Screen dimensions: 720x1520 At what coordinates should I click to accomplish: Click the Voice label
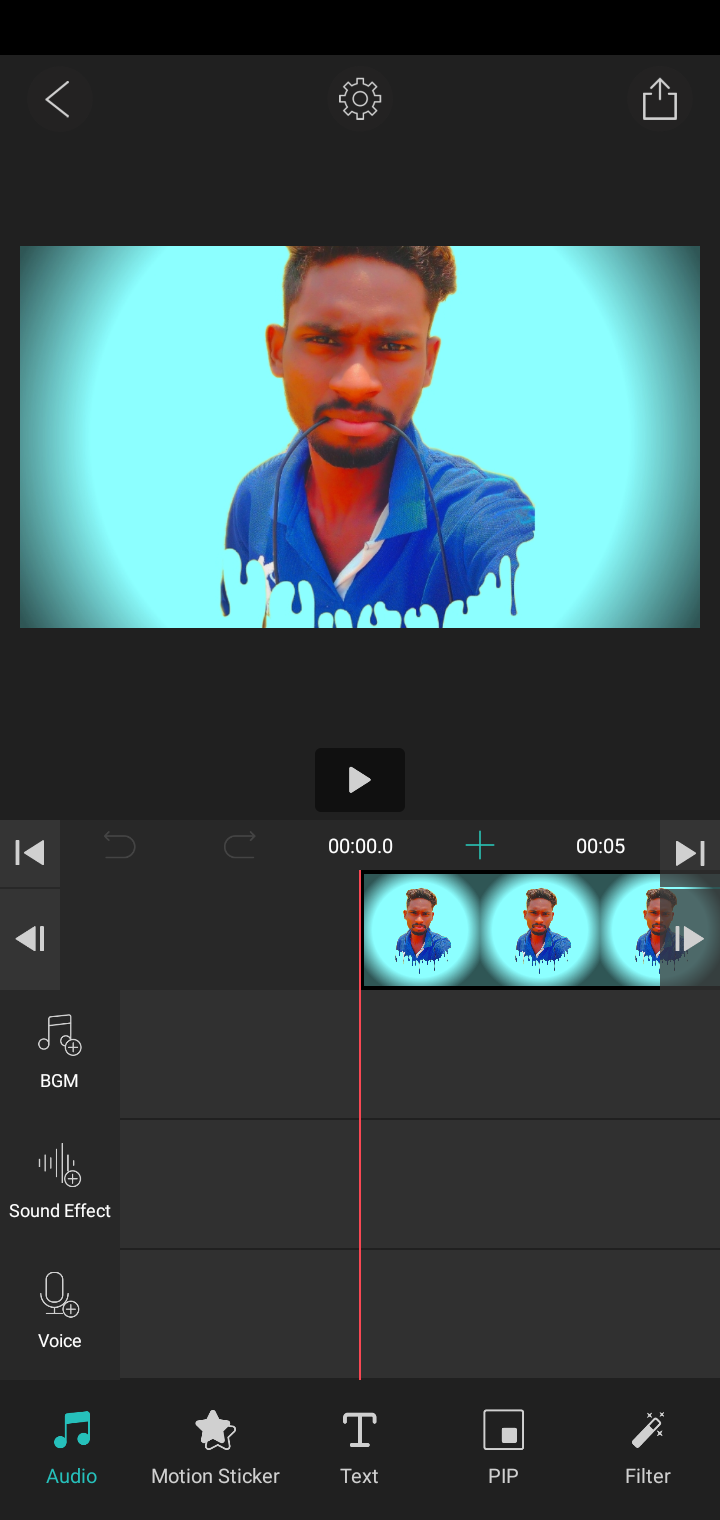click(x=60, y=1341)
